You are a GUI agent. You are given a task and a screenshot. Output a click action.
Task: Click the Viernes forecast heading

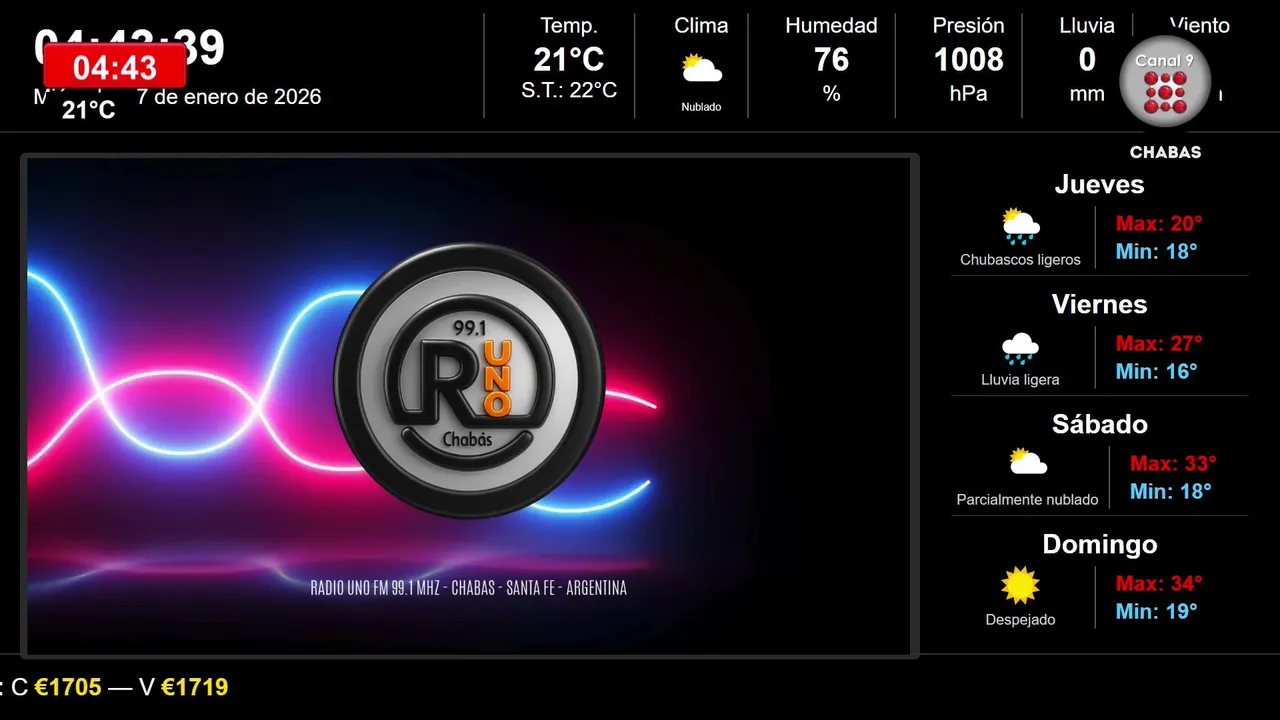click(x=1099, y=304)
